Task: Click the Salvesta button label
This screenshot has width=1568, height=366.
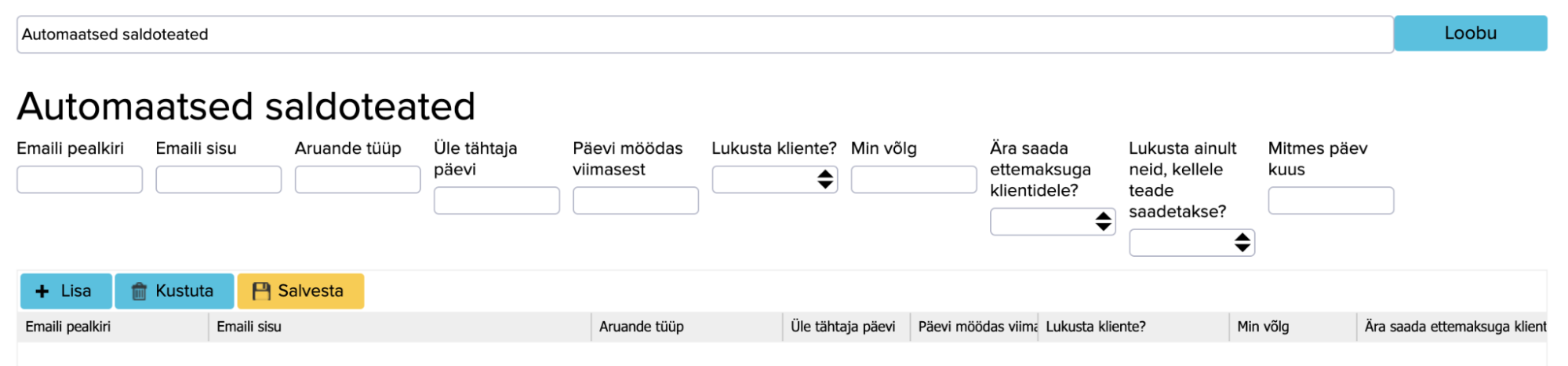Action: 311,291
